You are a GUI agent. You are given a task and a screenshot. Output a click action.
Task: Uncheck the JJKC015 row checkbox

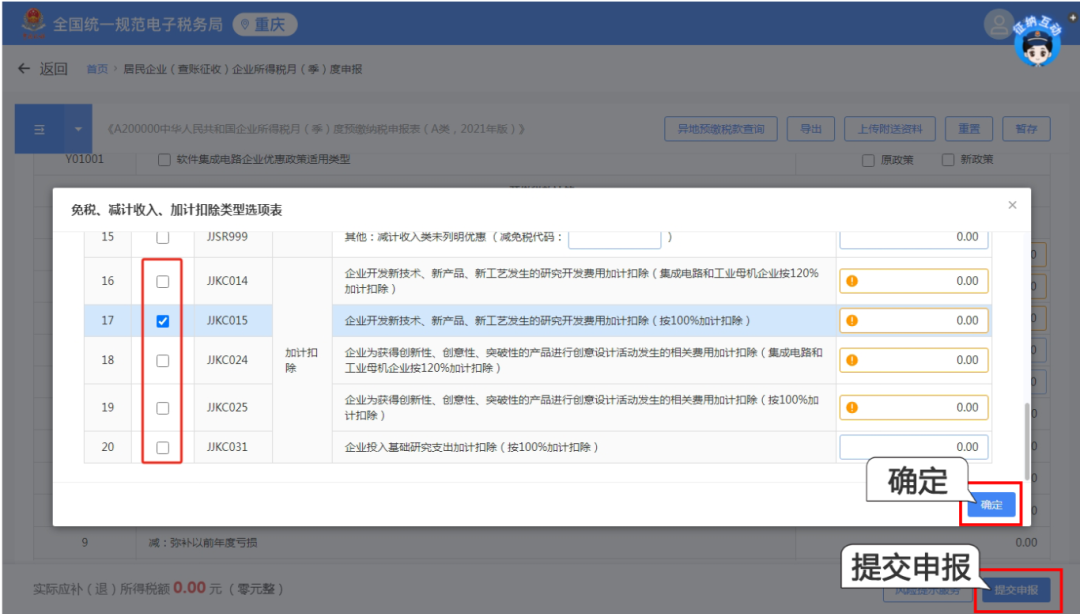[163, 321]
